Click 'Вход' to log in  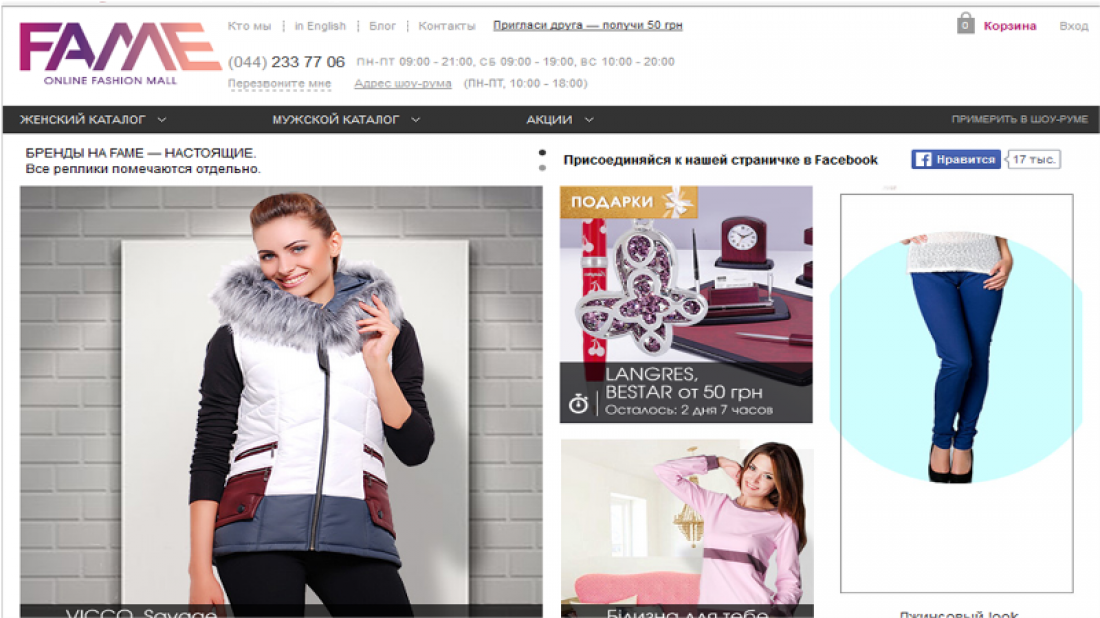[x=1073, y=26]
